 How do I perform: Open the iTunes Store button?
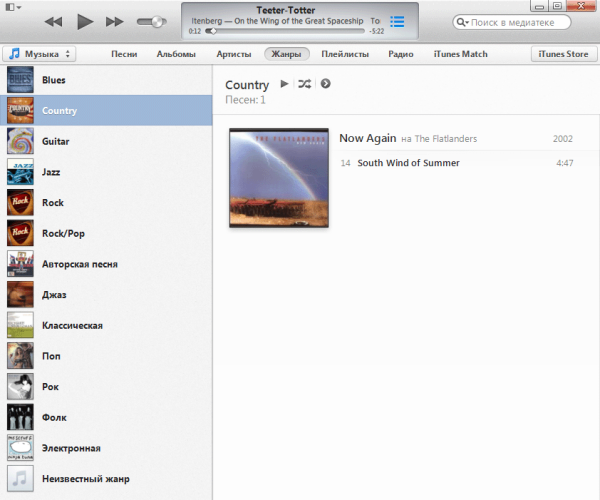[x=563, y=54]
